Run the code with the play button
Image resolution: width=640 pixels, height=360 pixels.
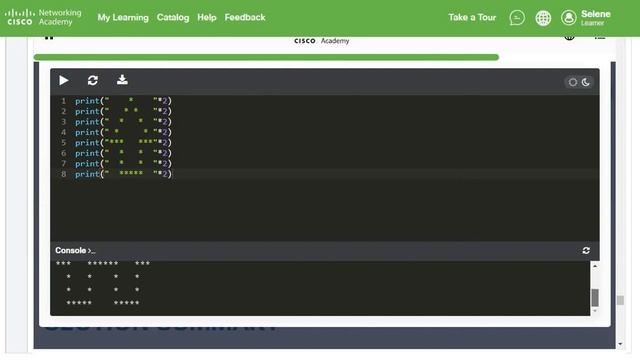(64, 80)
